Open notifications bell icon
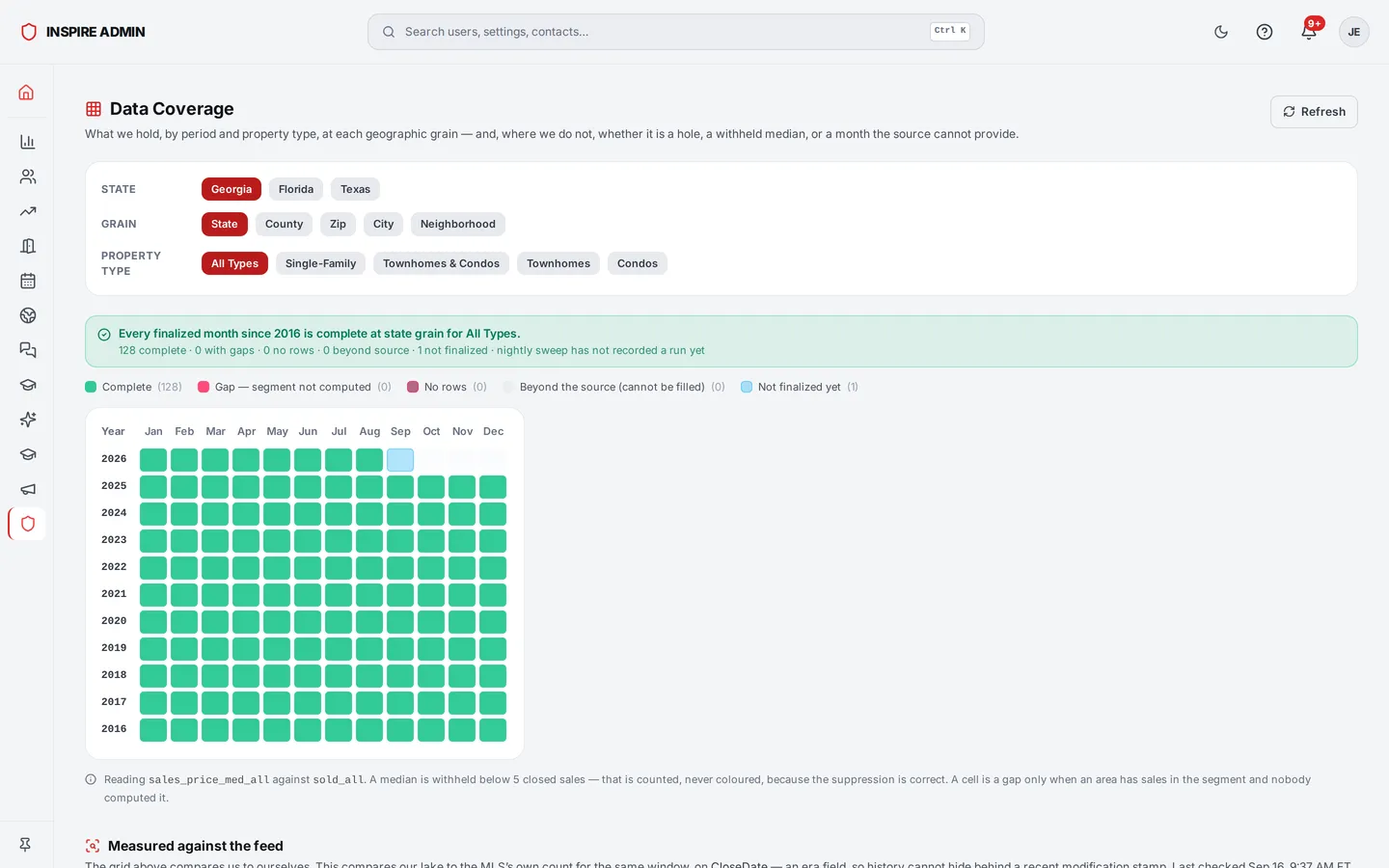The height and width of the screenshot is (868, 1389). (1309, 32)
